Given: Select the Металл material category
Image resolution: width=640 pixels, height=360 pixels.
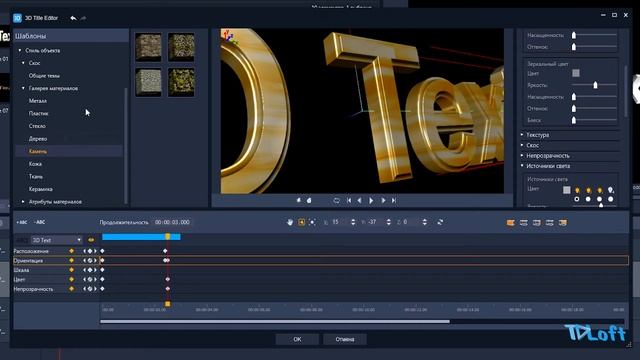Looking at the screenshot, I should 38,101.
